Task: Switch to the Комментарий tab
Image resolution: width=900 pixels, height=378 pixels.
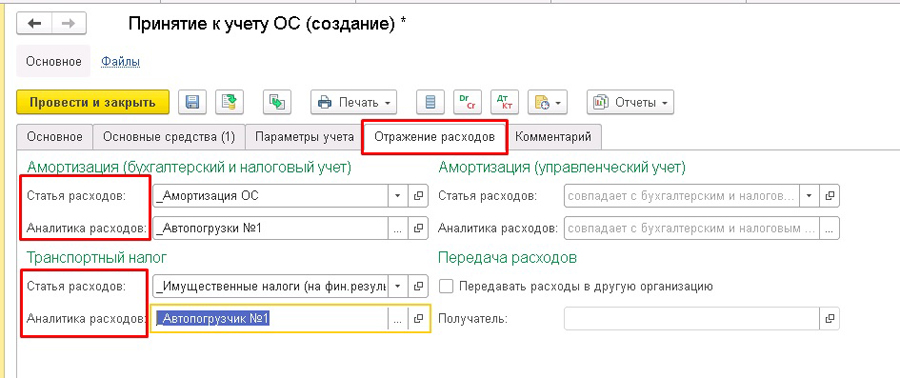Action: pyautogui.click(x=553, y=137)
